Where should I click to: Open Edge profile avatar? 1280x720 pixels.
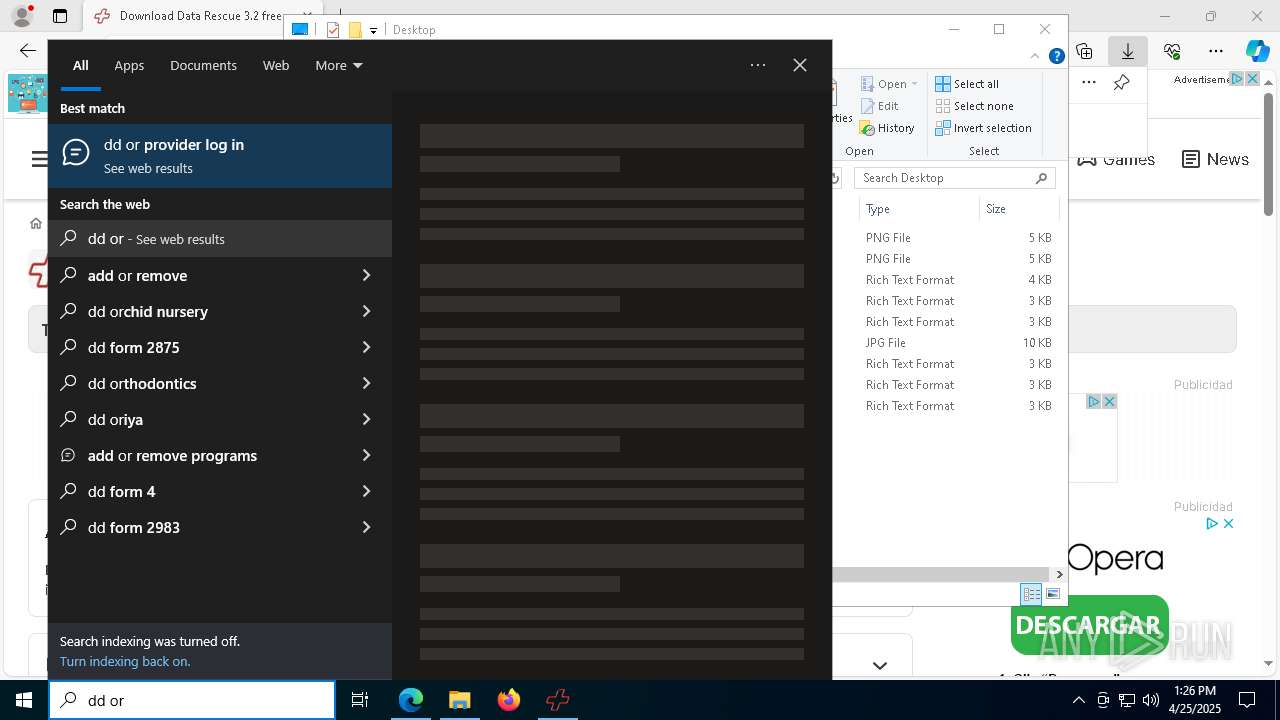click(x=21, y=16)
